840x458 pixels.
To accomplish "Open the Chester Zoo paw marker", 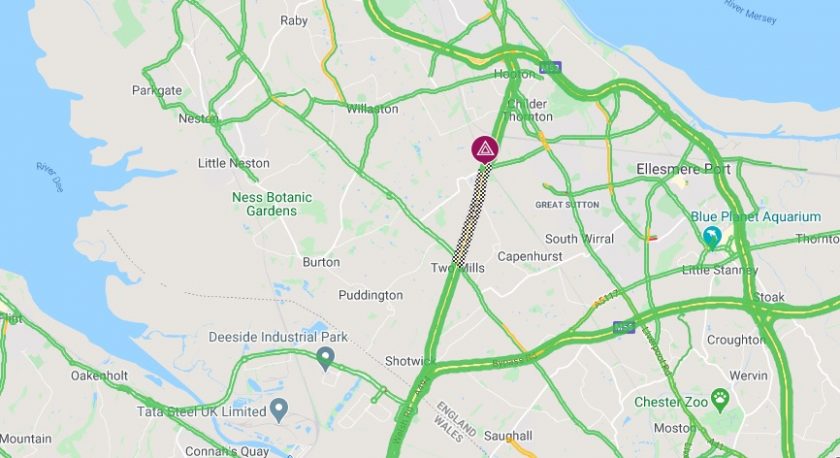I will (x=721, y=401).
